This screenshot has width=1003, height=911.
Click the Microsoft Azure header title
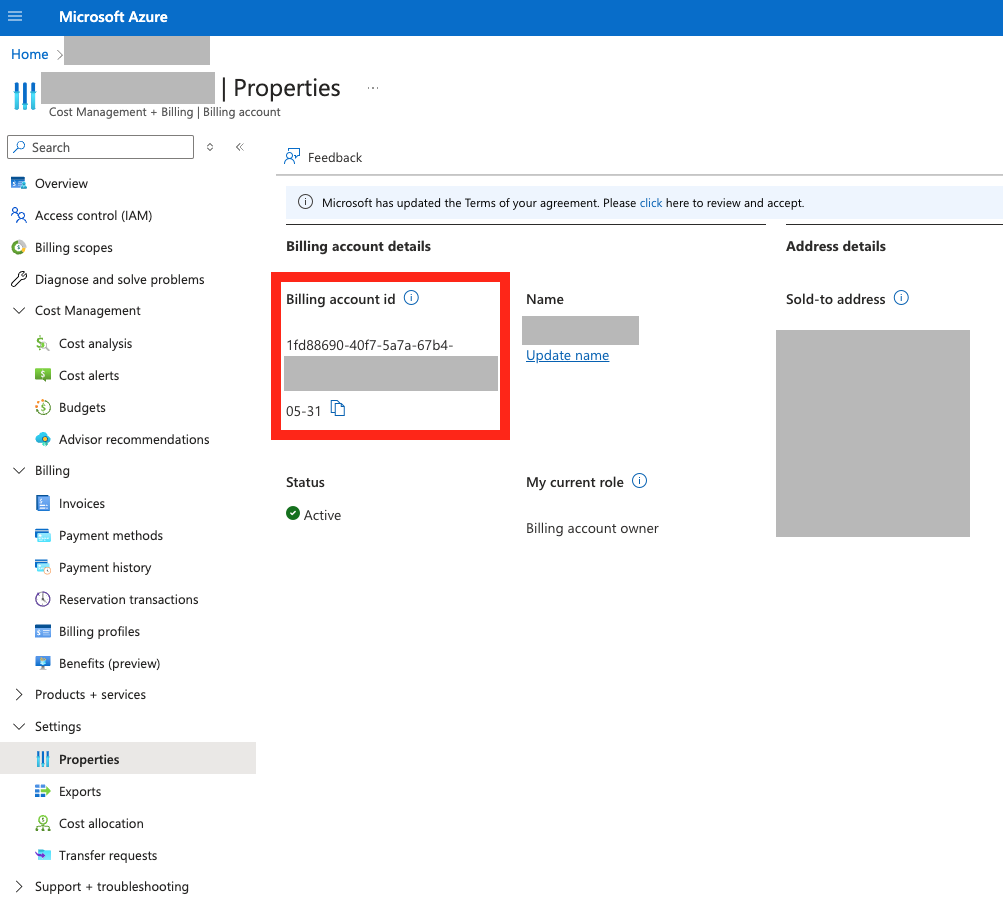click(x=113, y=17)
